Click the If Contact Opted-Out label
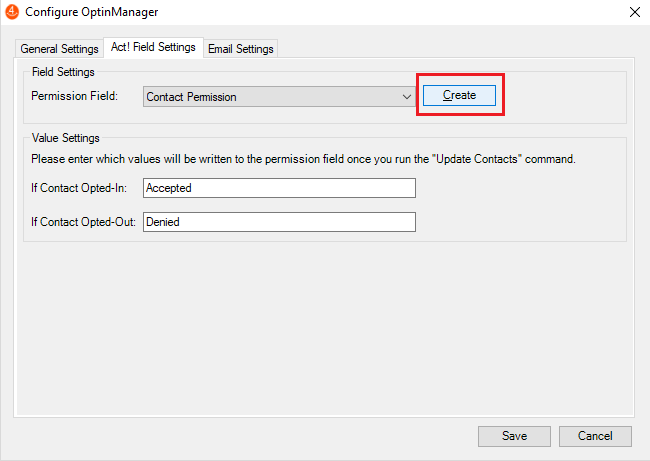Image resolution: width=650 pixels, height=461 pixels. pos(83,222)
